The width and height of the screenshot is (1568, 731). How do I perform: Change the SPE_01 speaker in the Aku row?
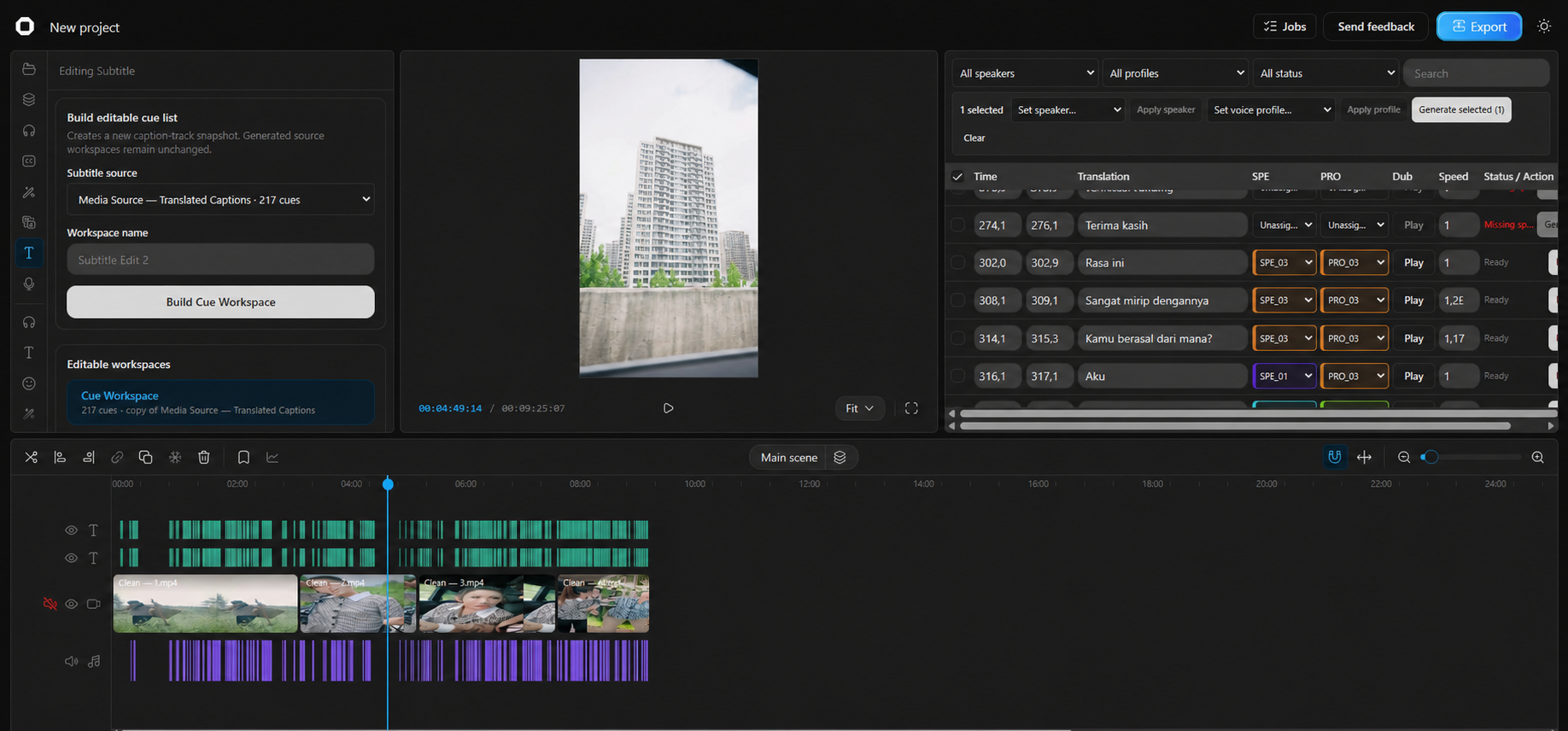point(1284,376)
